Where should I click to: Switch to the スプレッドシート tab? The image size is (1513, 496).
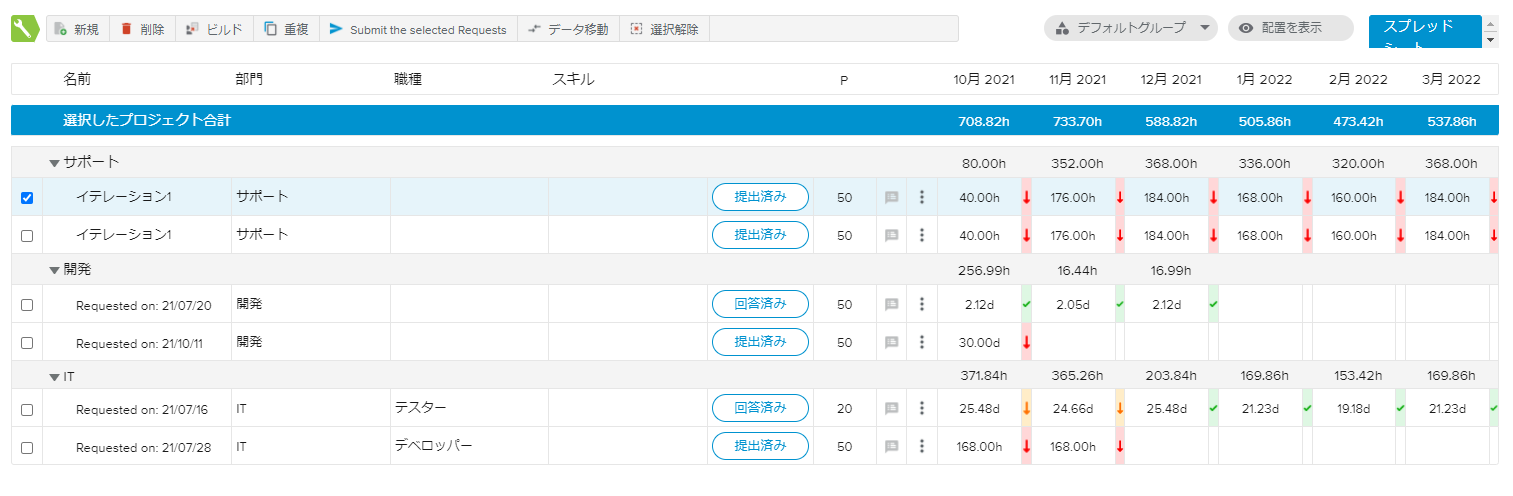[1424, 32]
